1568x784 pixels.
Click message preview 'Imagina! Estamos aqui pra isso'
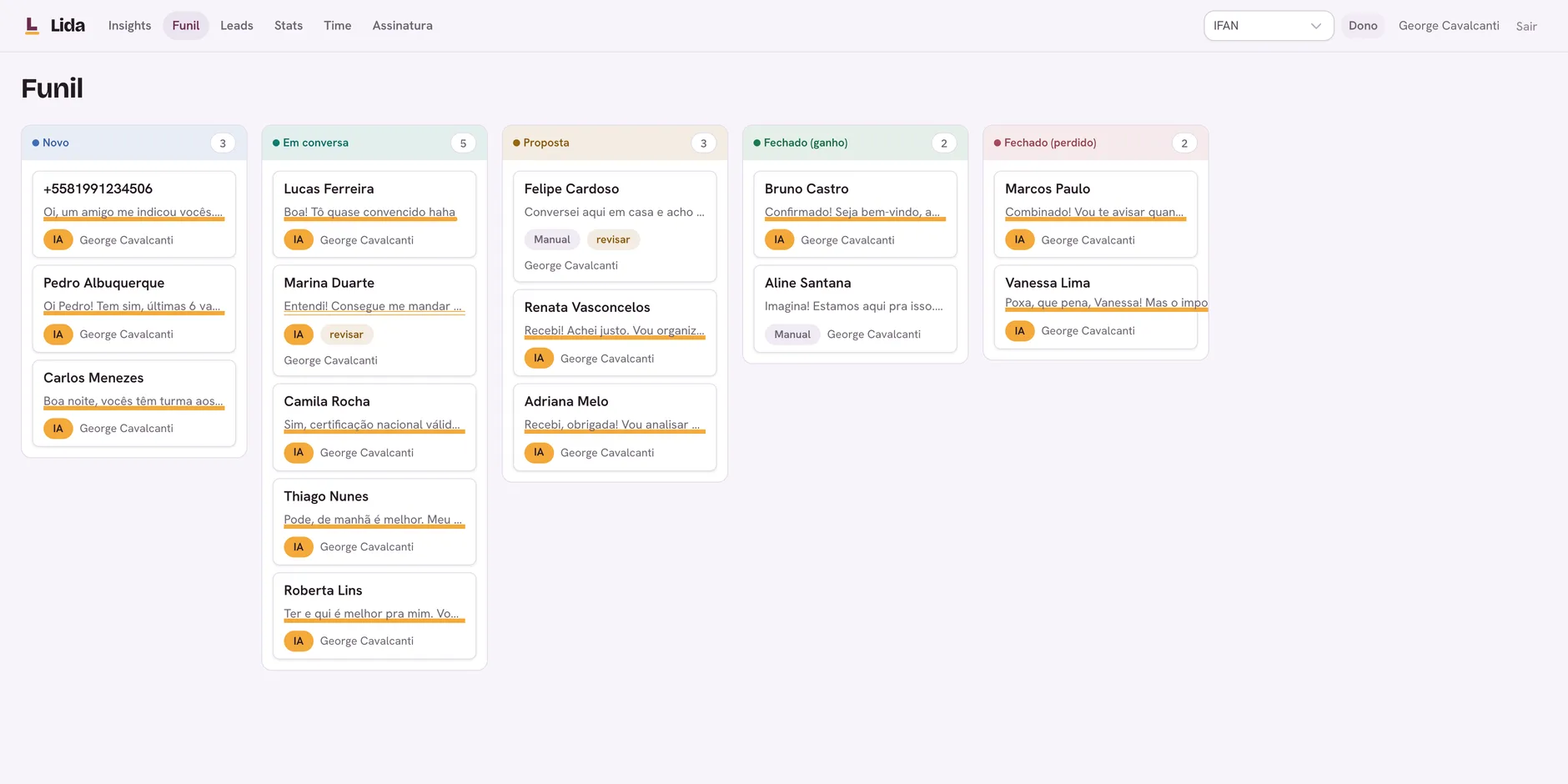[x=854, y=306]
